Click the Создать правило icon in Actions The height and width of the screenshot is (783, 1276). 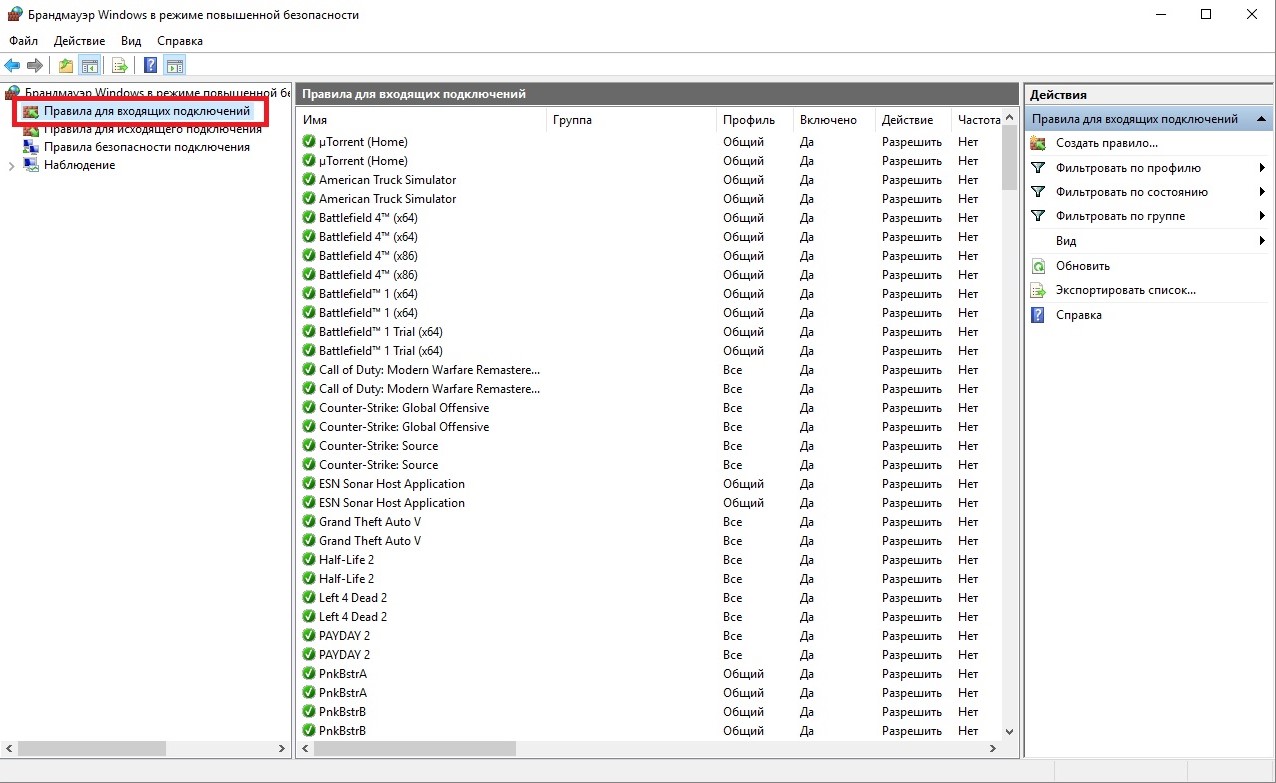[1038, 143]
